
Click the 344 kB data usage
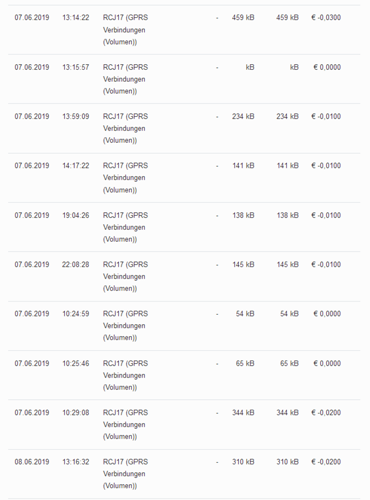tap(243, 413)
